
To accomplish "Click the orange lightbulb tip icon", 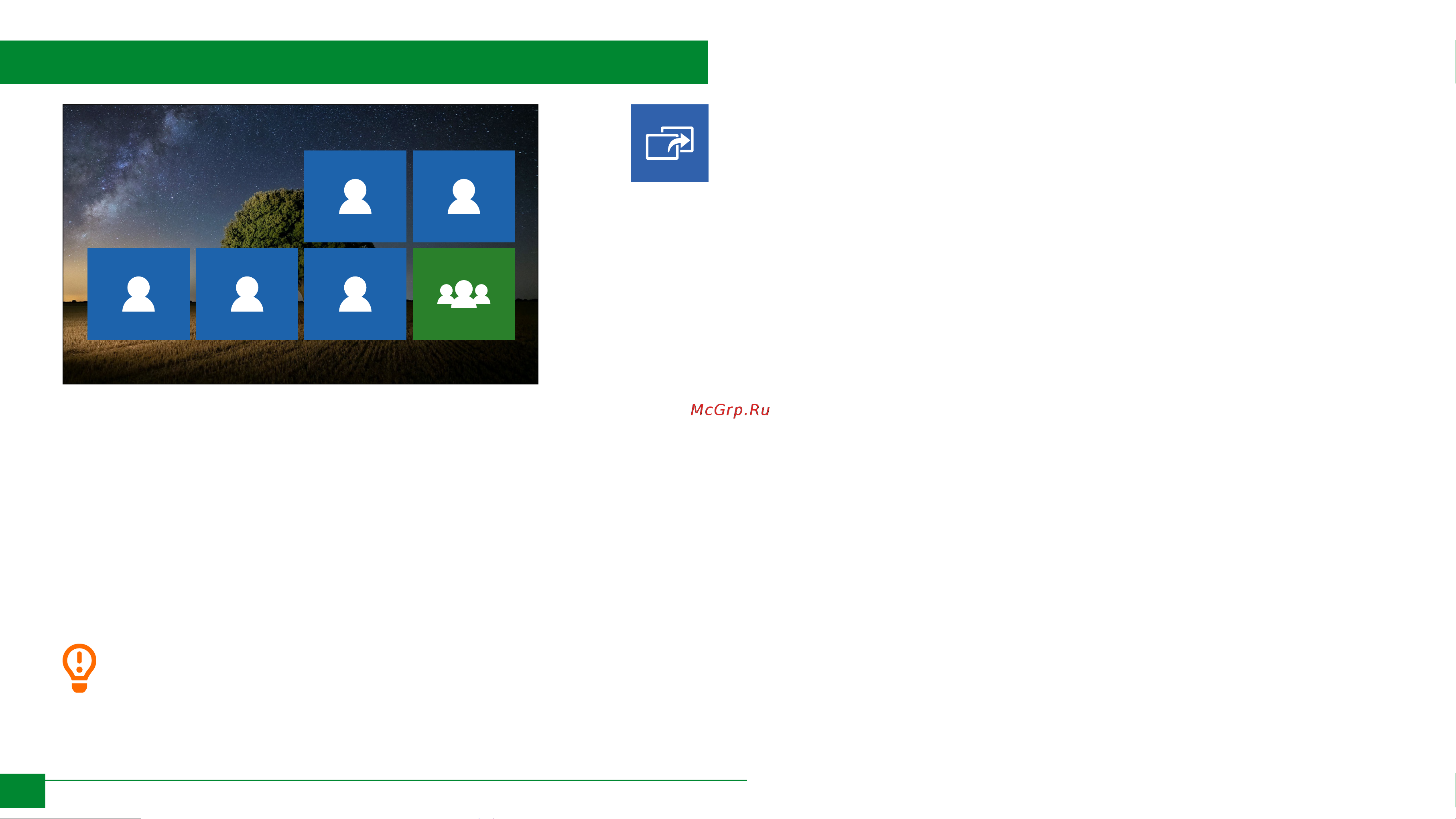I will (79, 668).
